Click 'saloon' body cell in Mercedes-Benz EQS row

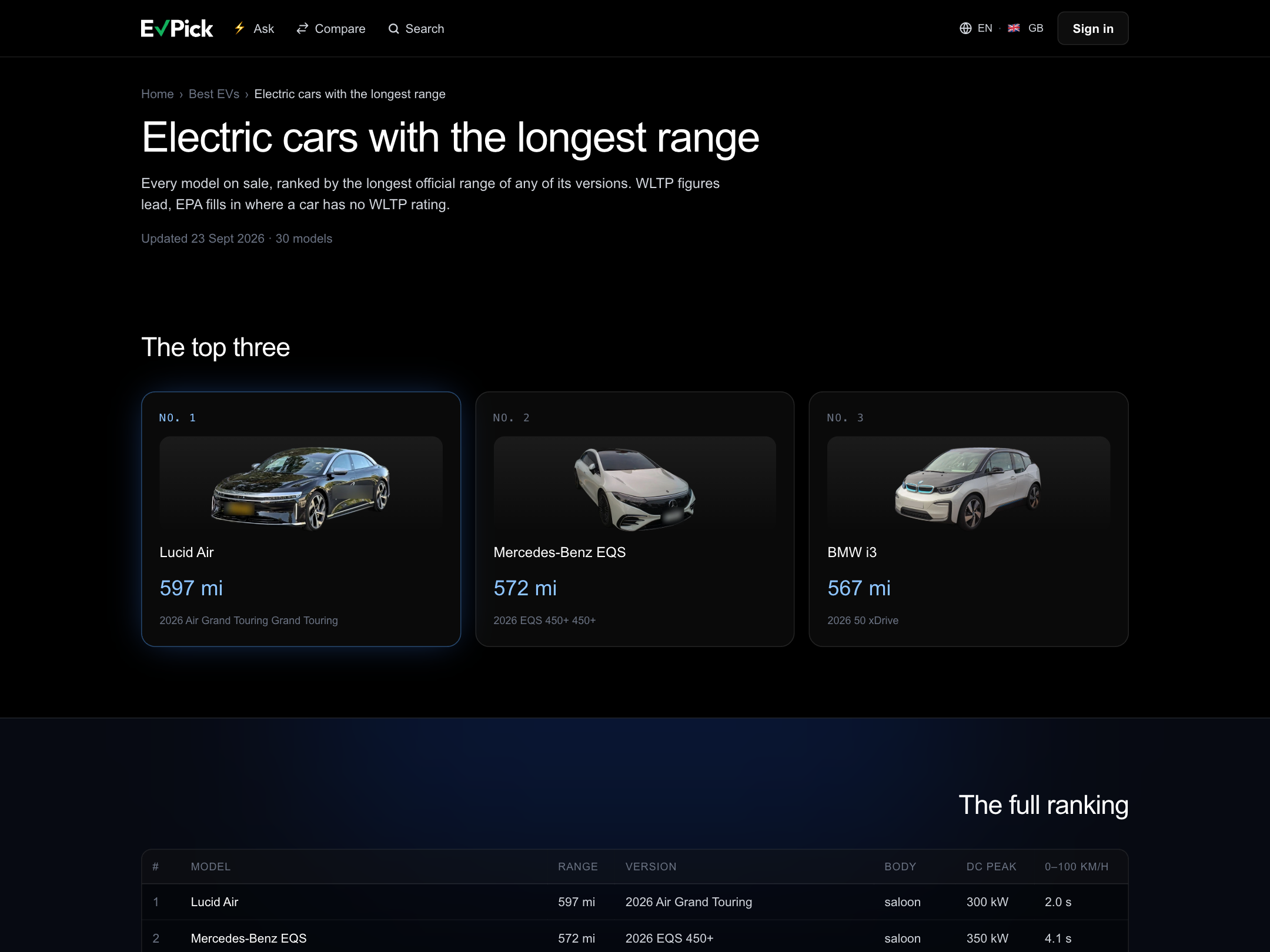pos(903,938)
